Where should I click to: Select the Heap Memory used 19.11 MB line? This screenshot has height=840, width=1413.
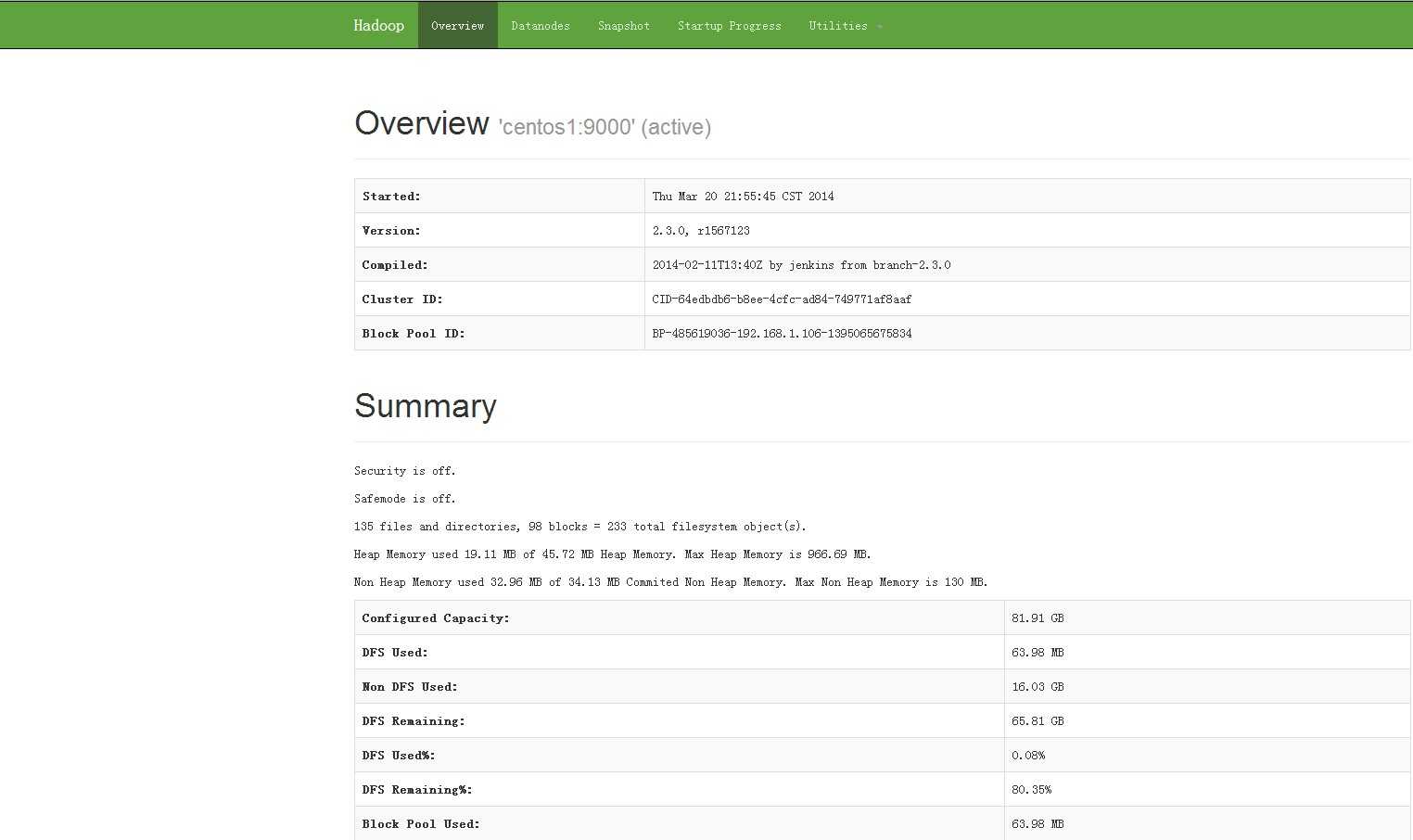613,554
